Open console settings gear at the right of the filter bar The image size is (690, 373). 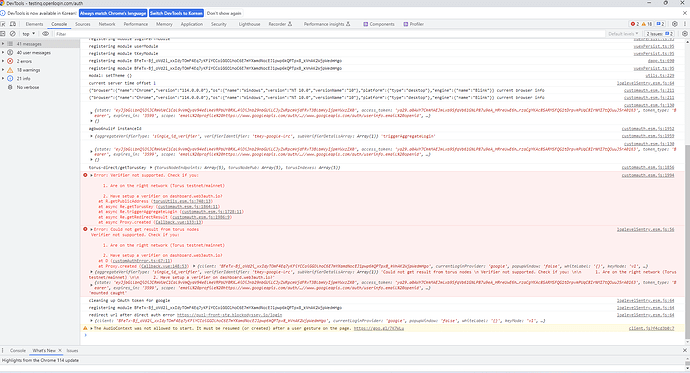click(684, 34)
